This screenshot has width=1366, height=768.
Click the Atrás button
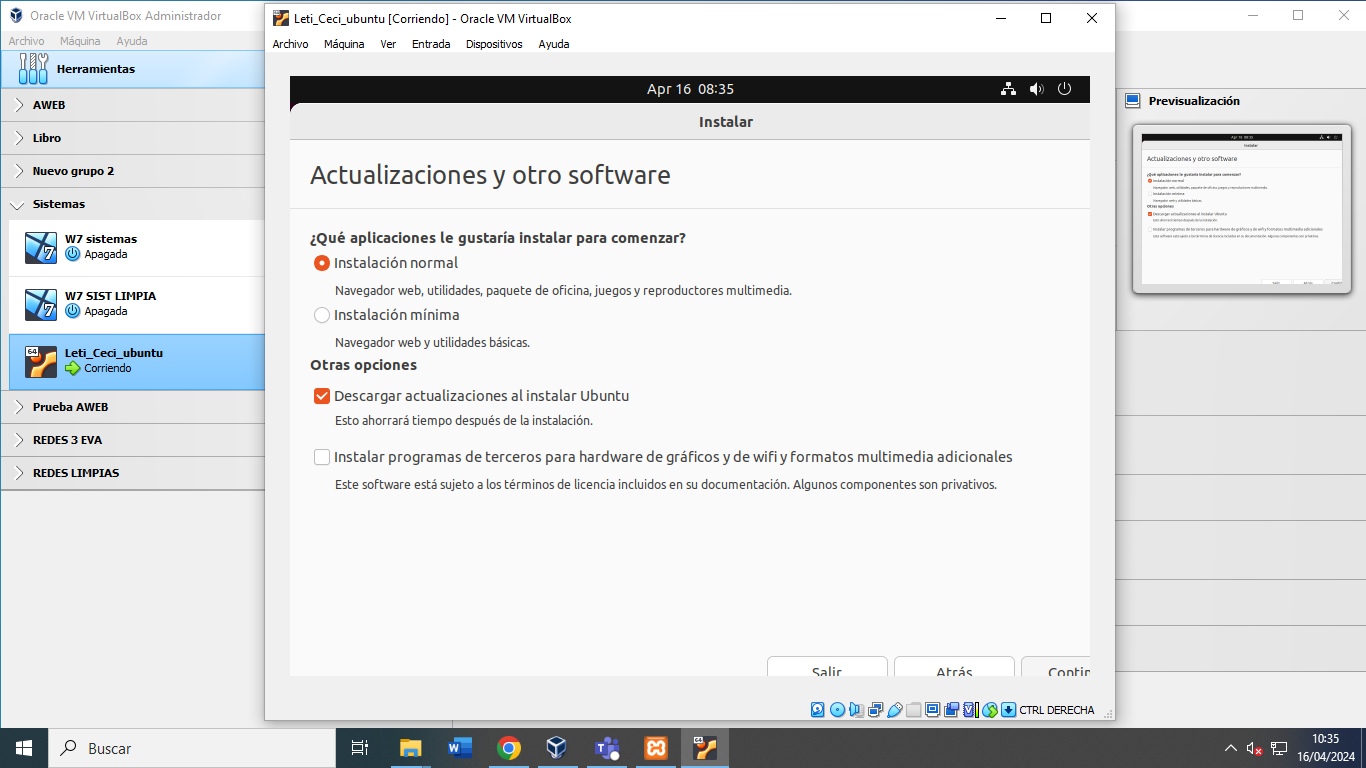pyautogui.click(x=953, y=670)
